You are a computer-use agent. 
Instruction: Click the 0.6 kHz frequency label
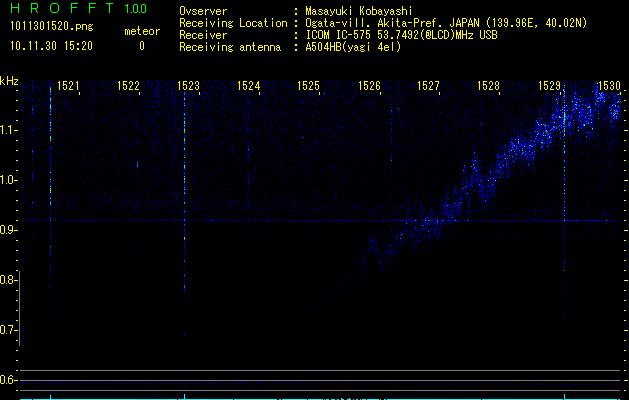point(7,380)
